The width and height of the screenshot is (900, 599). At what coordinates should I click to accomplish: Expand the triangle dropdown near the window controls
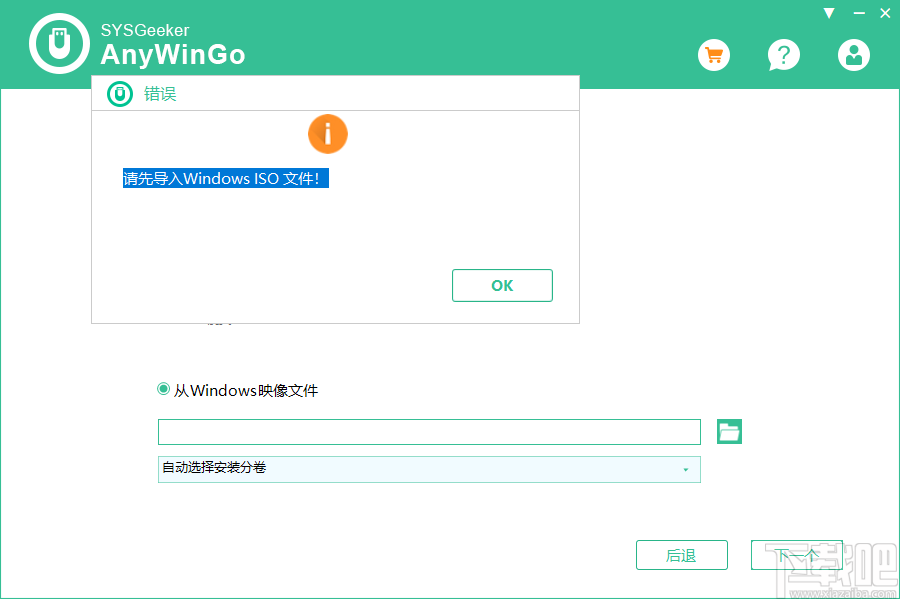(828, 12)
